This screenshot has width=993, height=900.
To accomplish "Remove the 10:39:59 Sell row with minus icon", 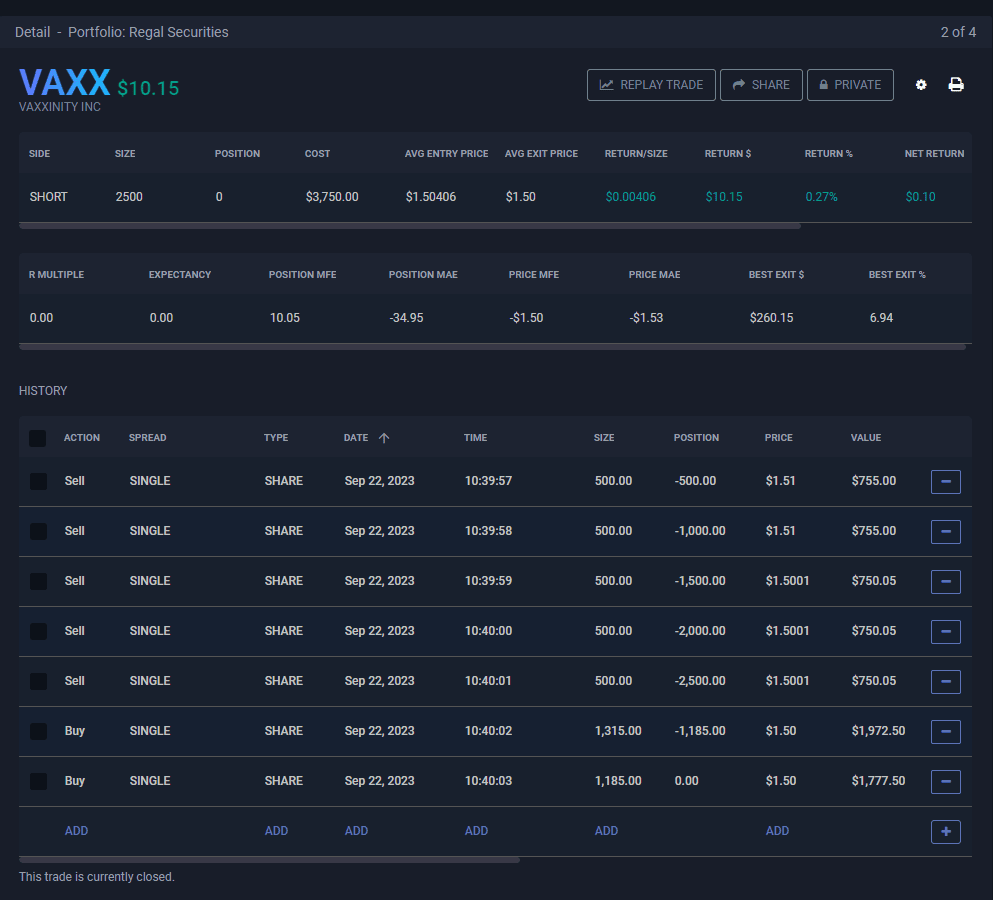I will [x=945, y=582].
